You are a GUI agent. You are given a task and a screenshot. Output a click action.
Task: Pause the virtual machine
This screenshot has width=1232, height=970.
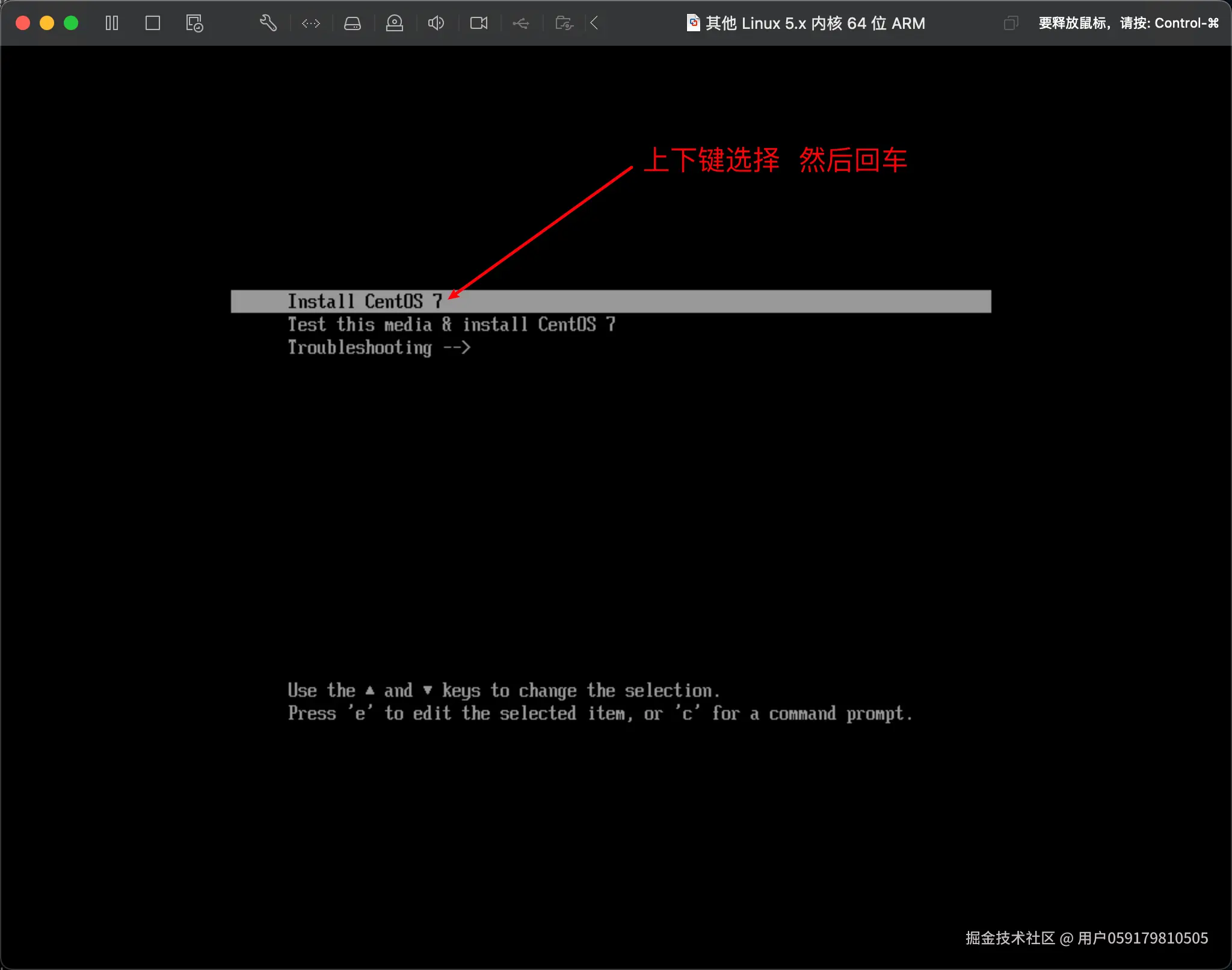112,23
